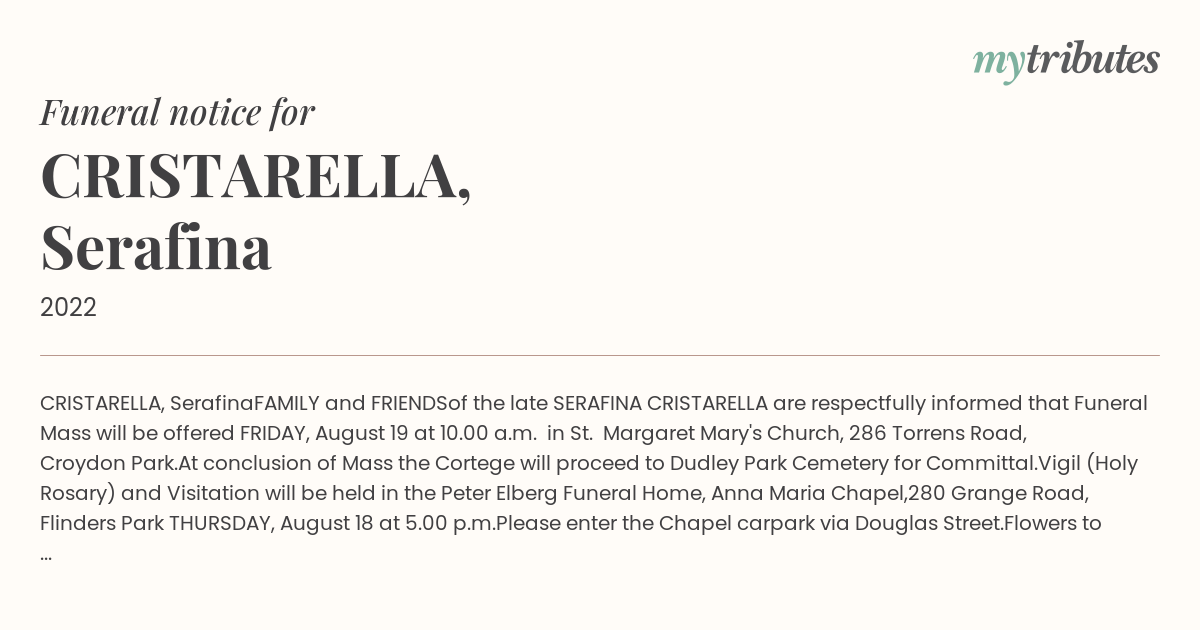Image resolution: width=1200 pixels, height=630 pixels.
Task: Click the 'FAMILY and FRIENDS' text
Action: [x=351, y=404]
